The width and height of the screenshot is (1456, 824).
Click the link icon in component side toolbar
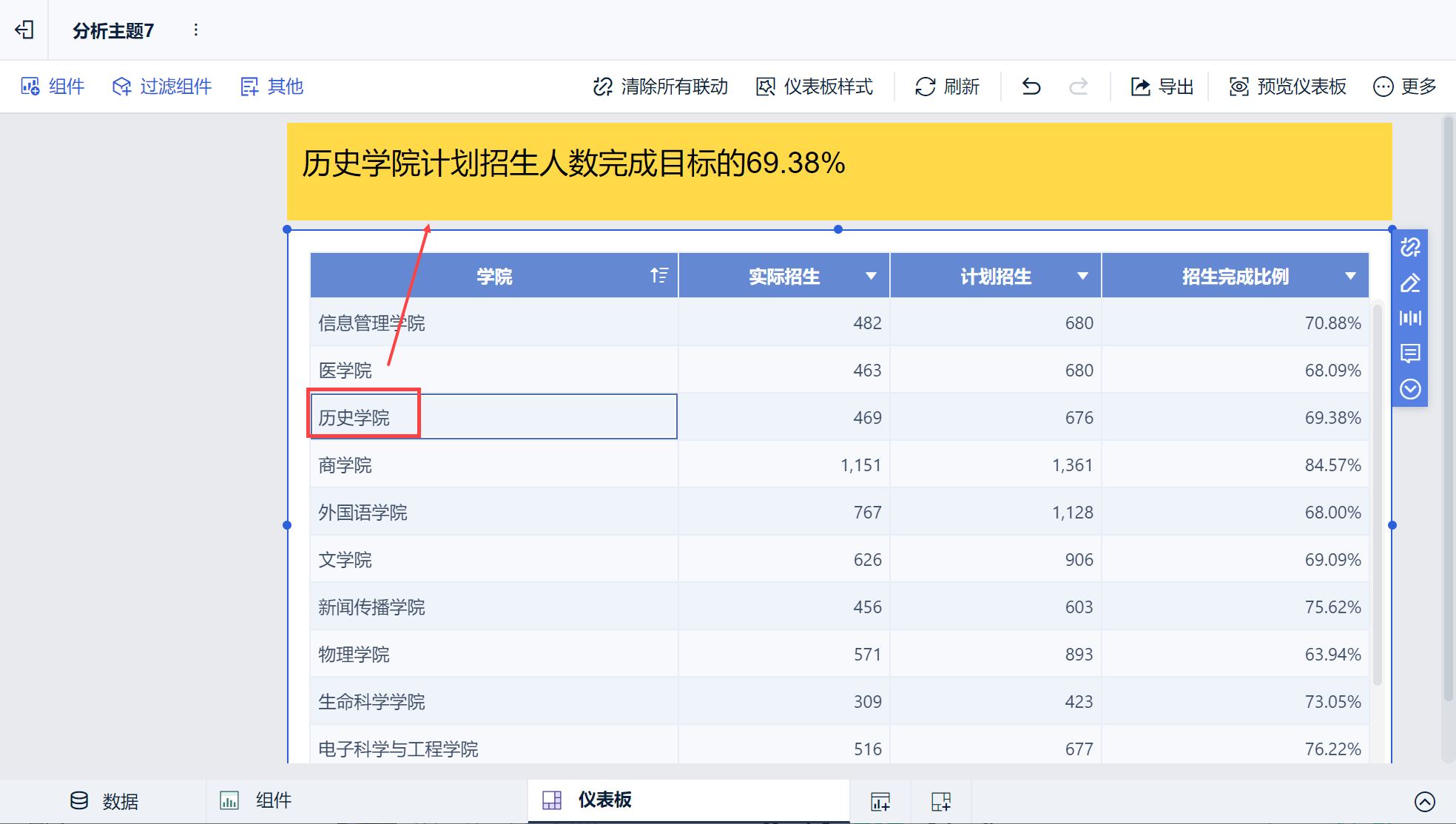click(x=1410, y=247)
